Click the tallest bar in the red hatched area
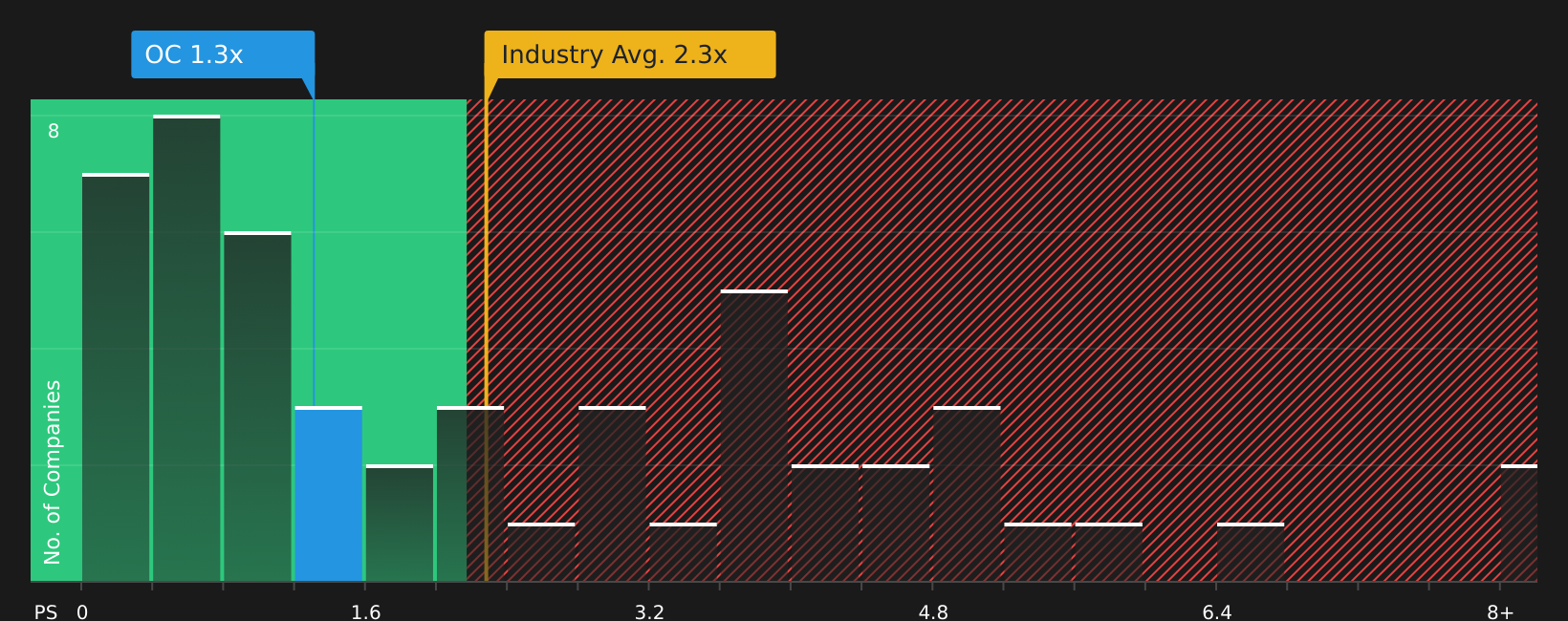This screenshot has width=1568, height=621. click(754, 436)
